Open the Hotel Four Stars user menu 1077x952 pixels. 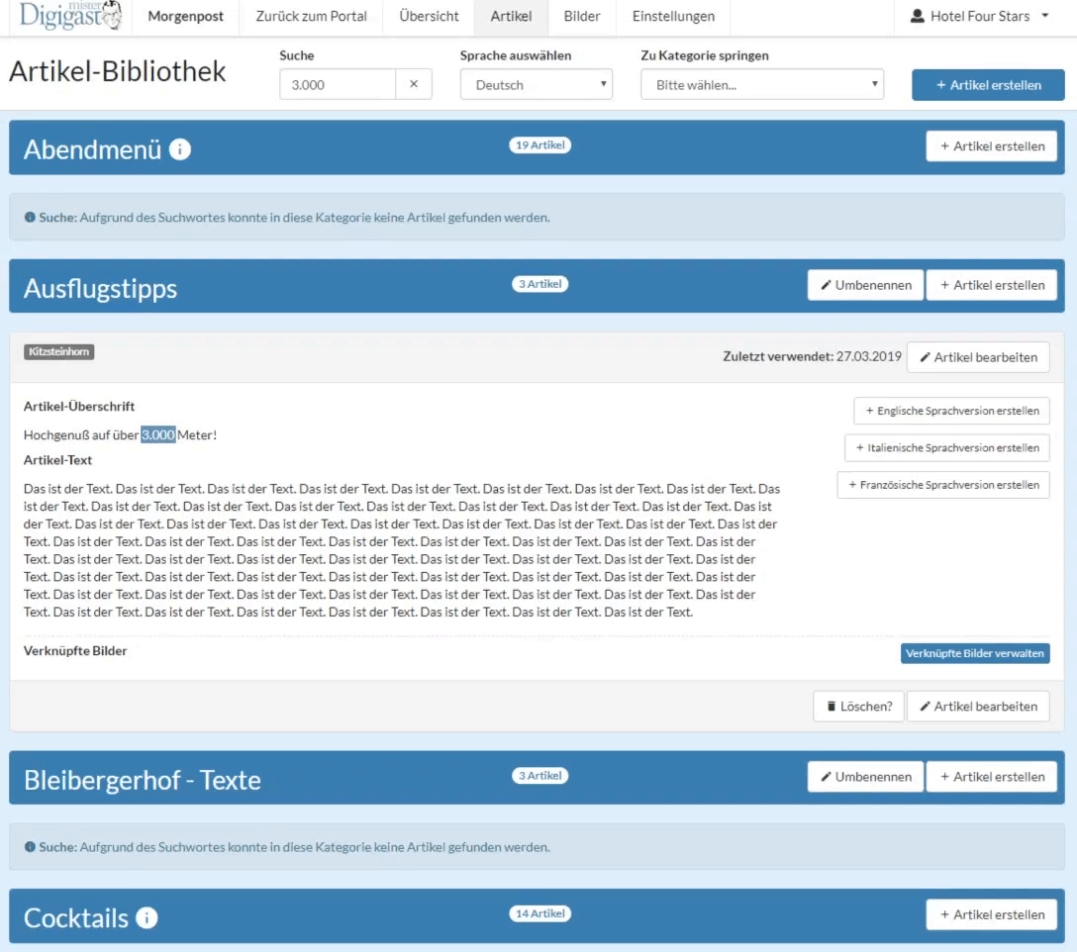979,17
